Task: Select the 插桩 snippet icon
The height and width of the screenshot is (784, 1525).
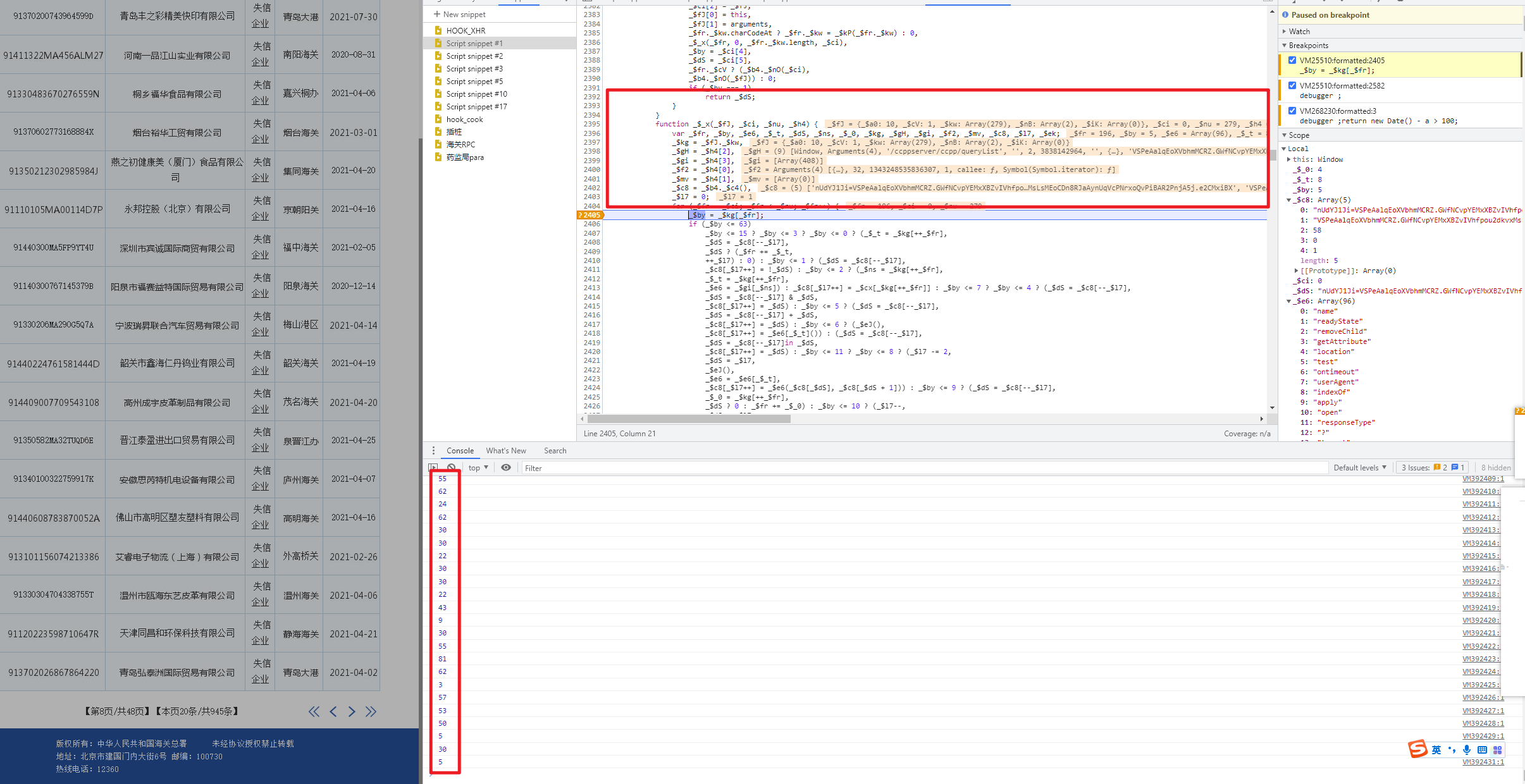Action: pyautogui.click(x=438, y=132)
